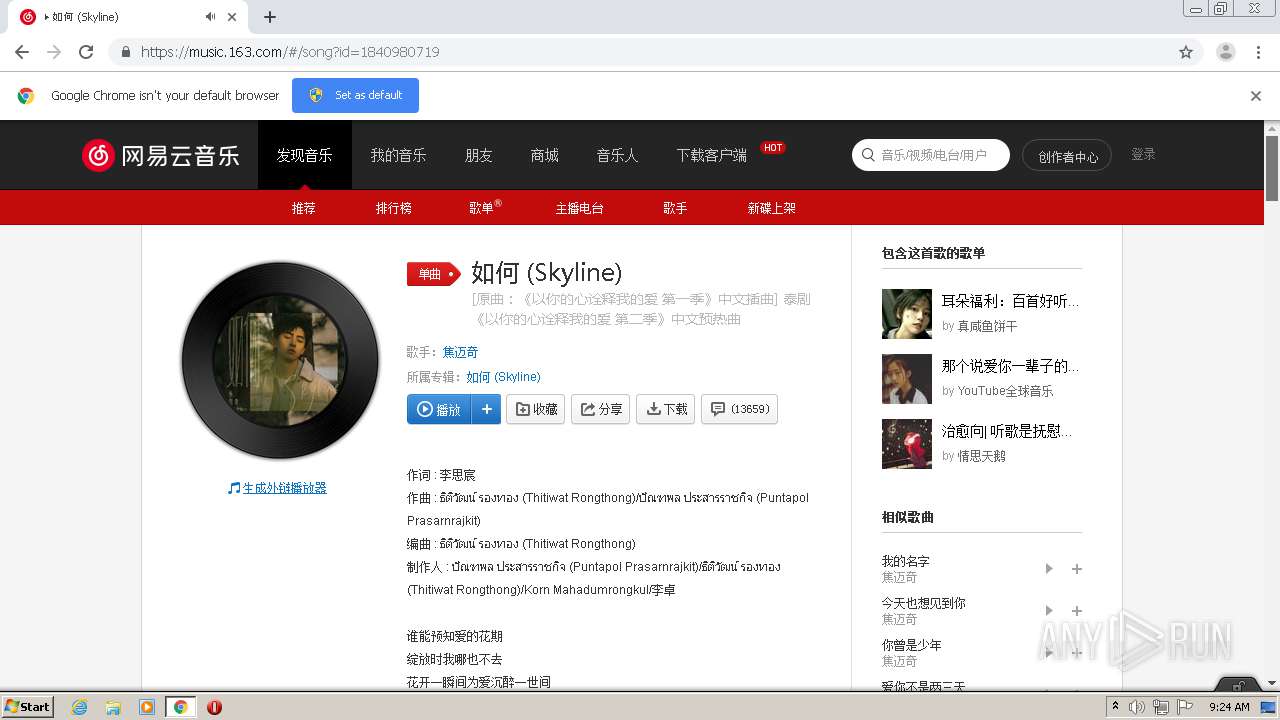Viewport: 1280px width, 720px height.
Task: Bookmark this page with star icon
Action: 1186,52
